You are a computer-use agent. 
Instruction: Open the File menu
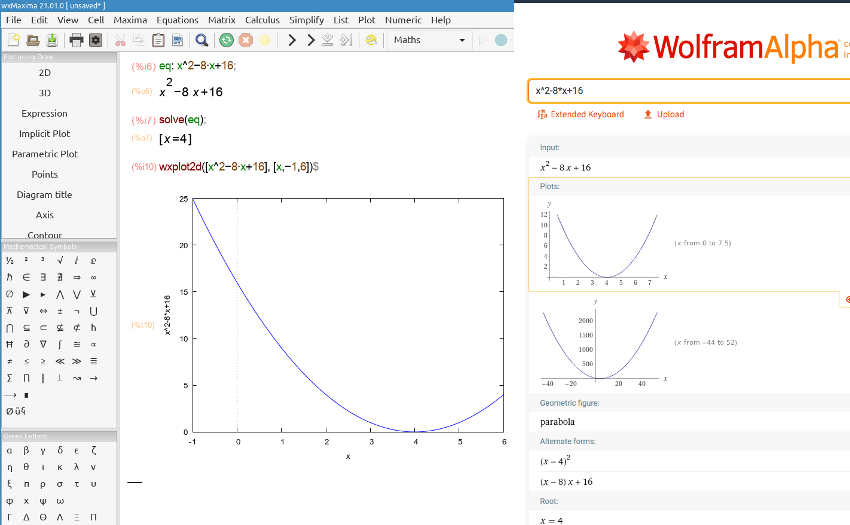pyautogui.click(x=14, y=20)
